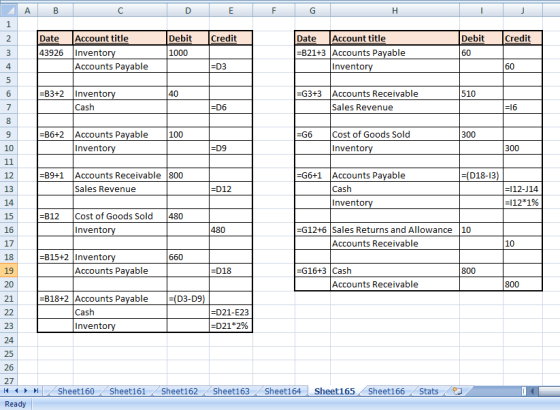560x410 pixels.
Task: Click cell G16 formula =G12+6
Action: 312,230
